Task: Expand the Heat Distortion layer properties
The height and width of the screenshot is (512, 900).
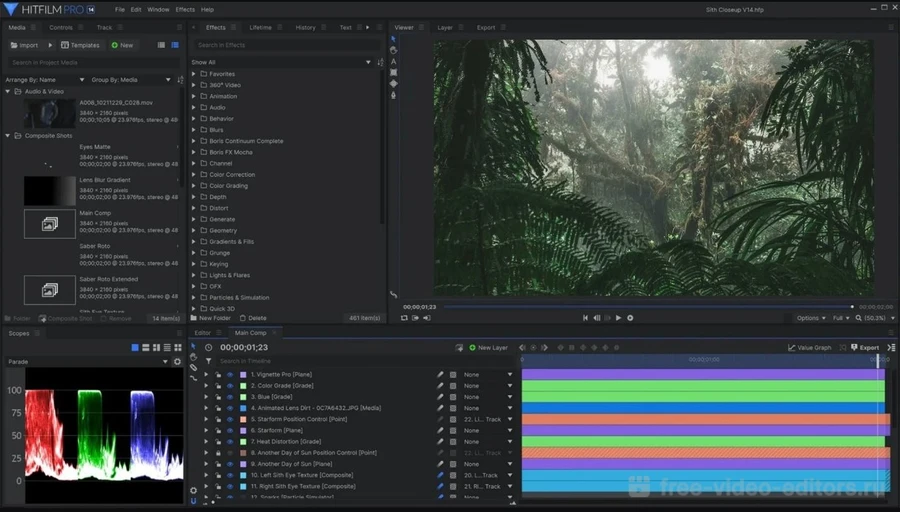Action: 207,441
